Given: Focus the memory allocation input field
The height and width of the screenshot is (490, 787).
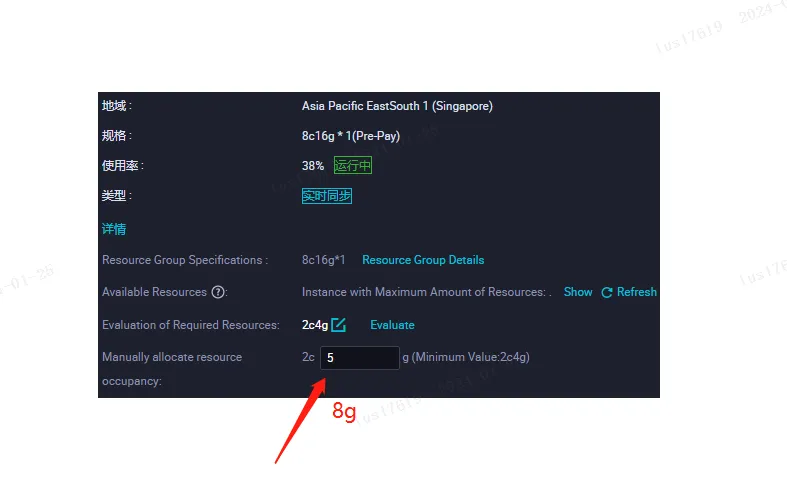Looking at the screenshot, I should click(359, 357).
